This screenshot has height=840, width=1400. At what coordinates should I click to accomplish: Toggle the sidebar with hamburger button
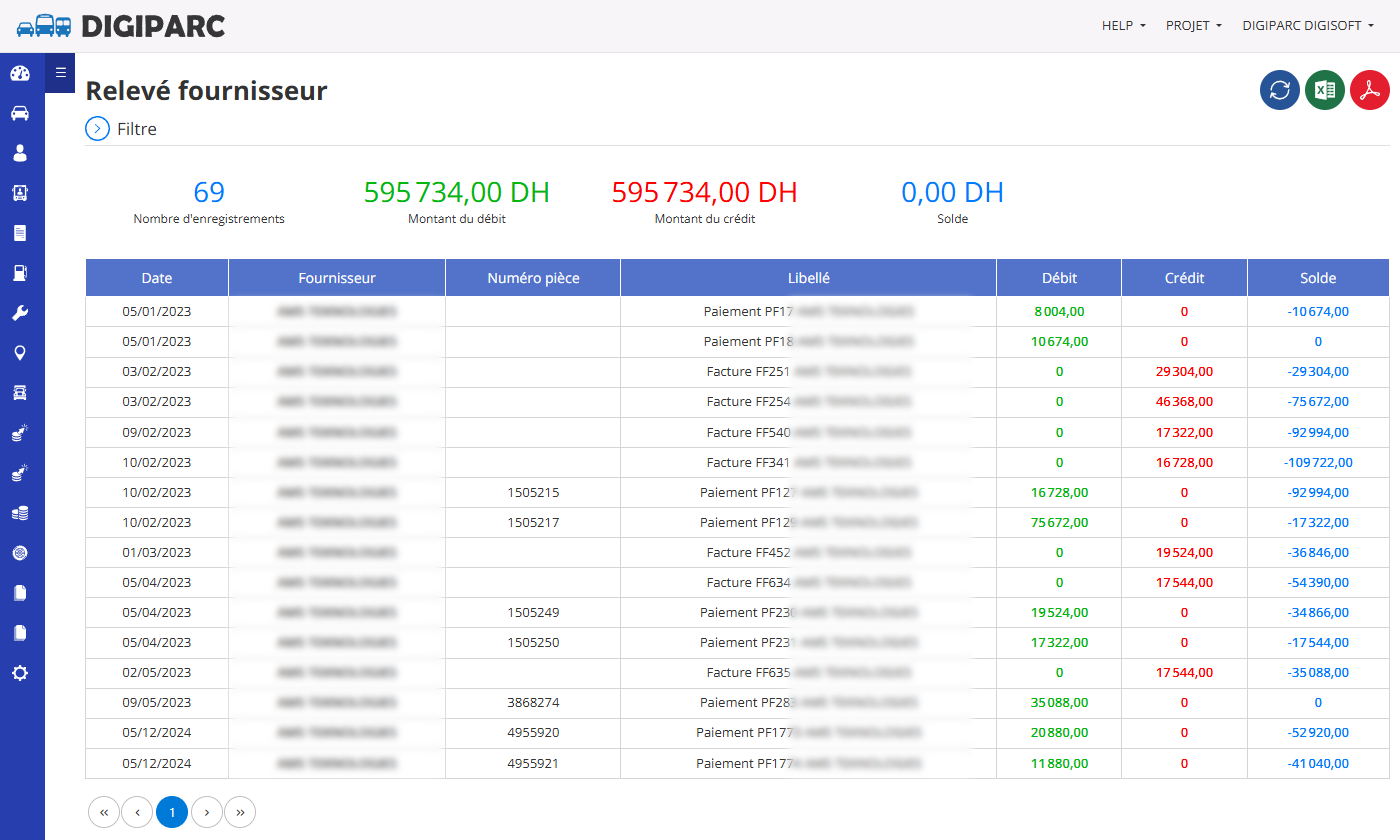(60, 72)
